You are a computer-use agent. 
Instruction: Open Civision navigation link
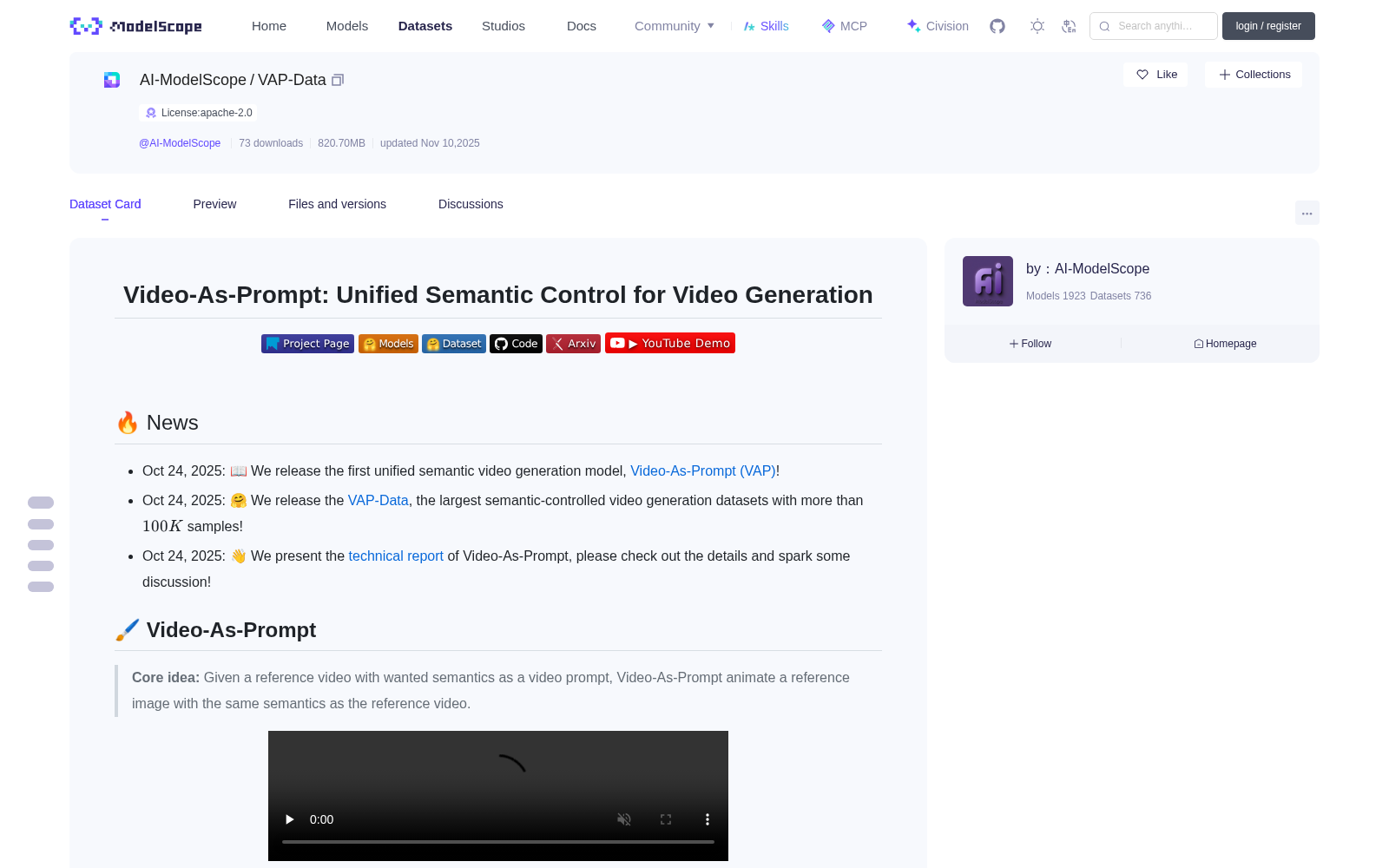938,26
